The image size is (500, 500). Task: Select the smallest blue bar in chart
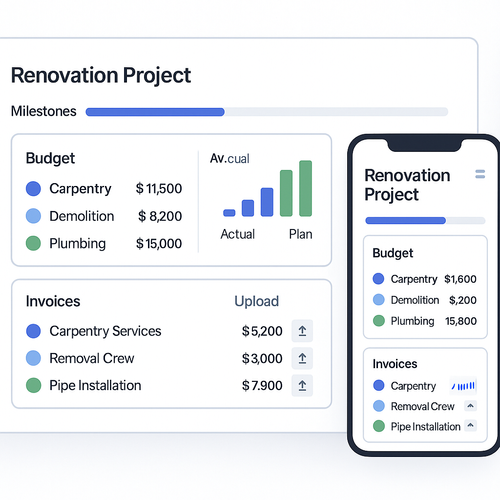point(229,213)
